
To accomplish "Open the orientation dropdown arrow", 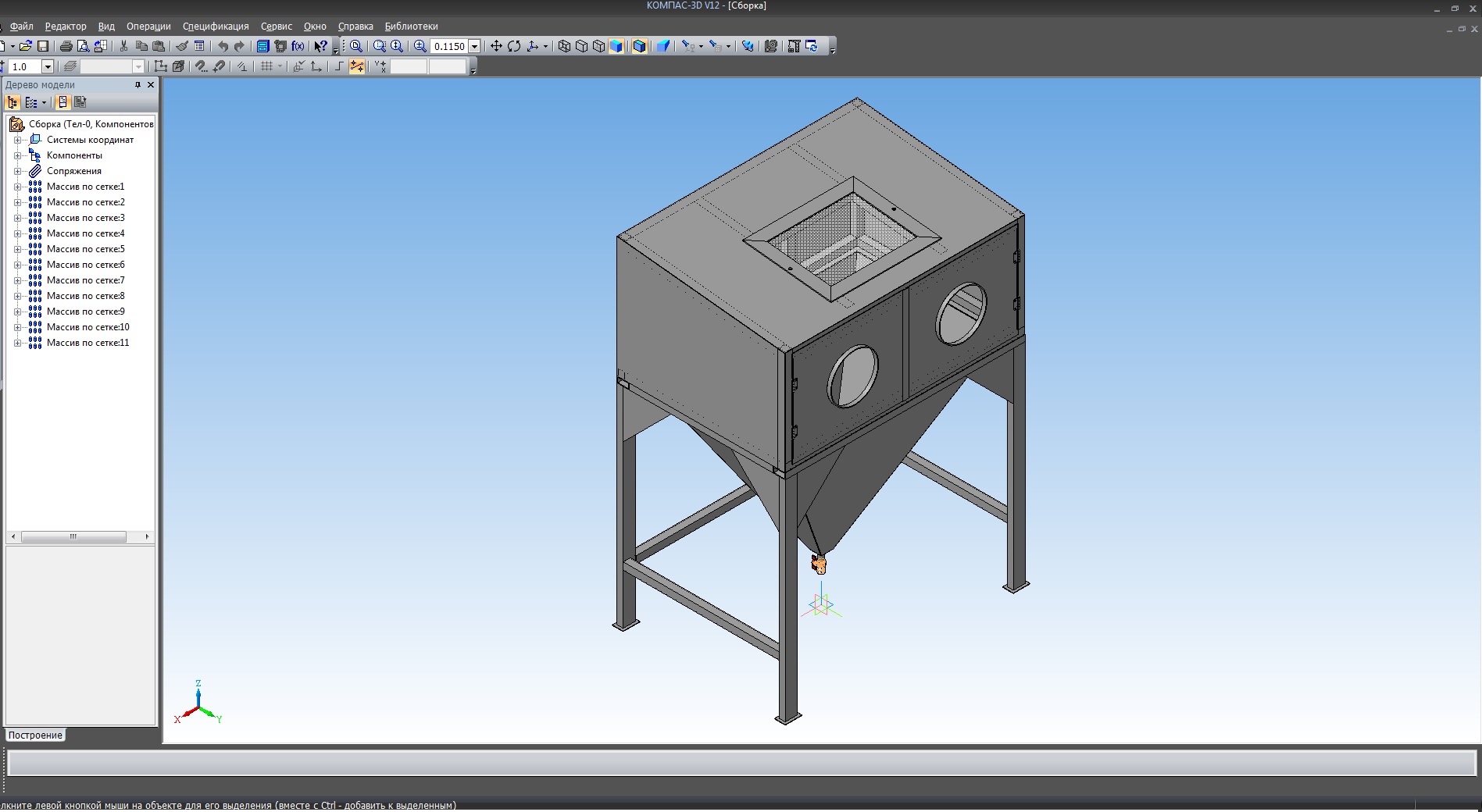I will [545, 46].
